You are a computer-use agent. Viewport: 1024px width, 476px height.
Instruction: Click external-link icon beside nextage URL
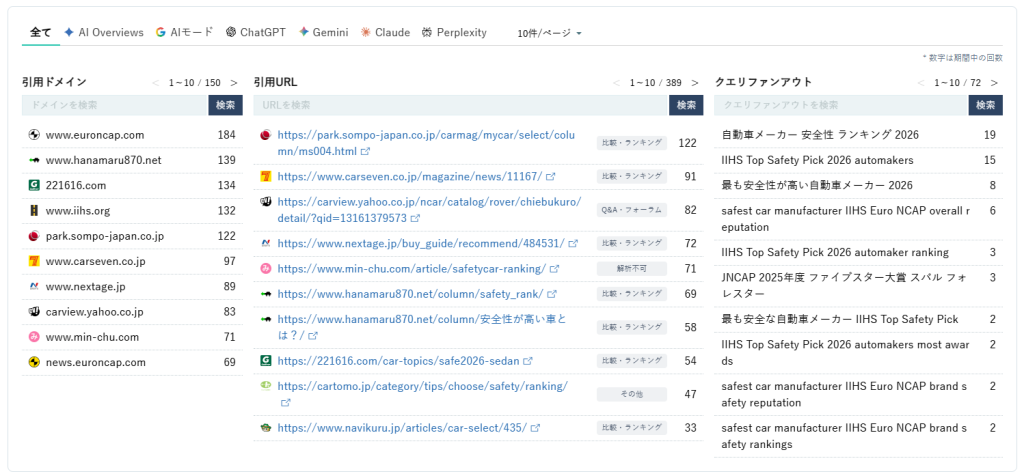click(x=573, y=244)
